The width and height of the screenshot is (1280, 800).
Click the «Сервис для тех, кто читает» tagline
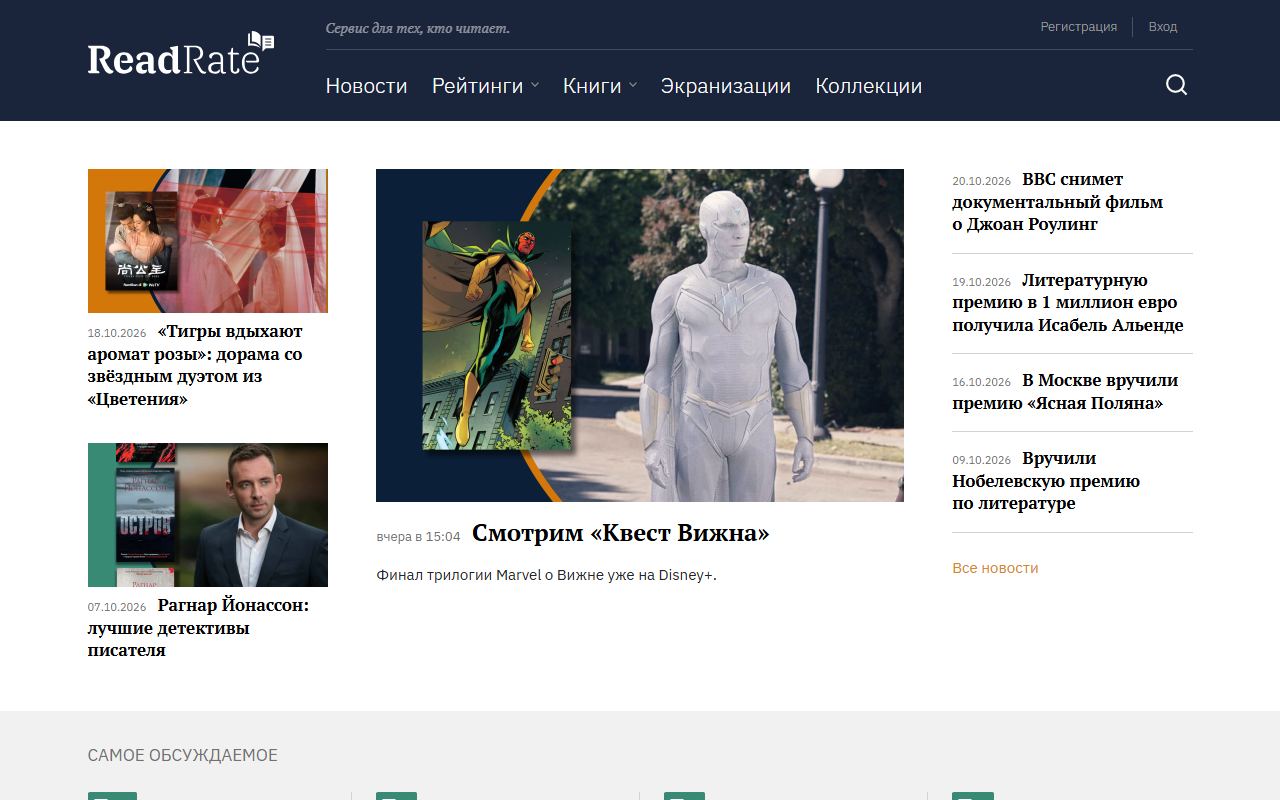[x=418, y=28]
